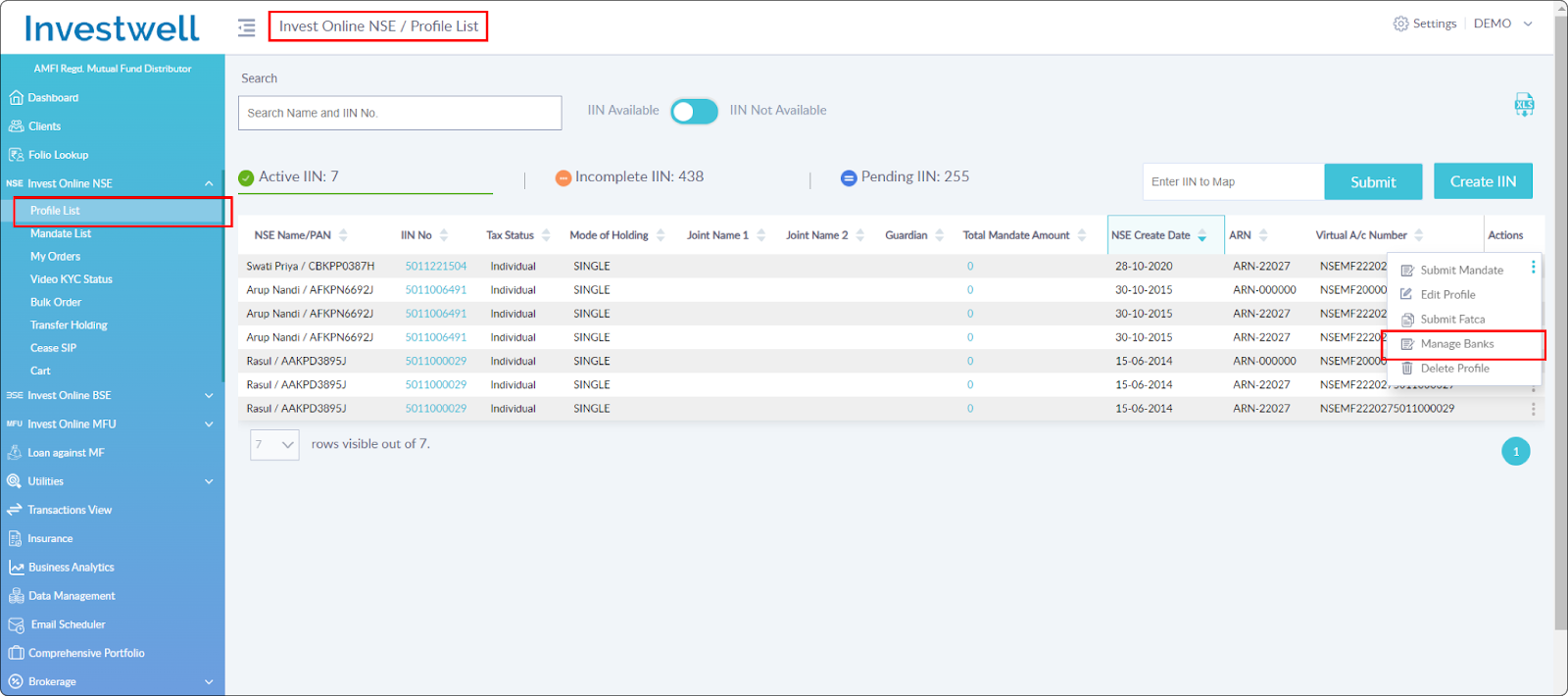Screen dimensions: 1568x696
Task: Click the Brokerage sidebar icon
Action: [15, 681]
